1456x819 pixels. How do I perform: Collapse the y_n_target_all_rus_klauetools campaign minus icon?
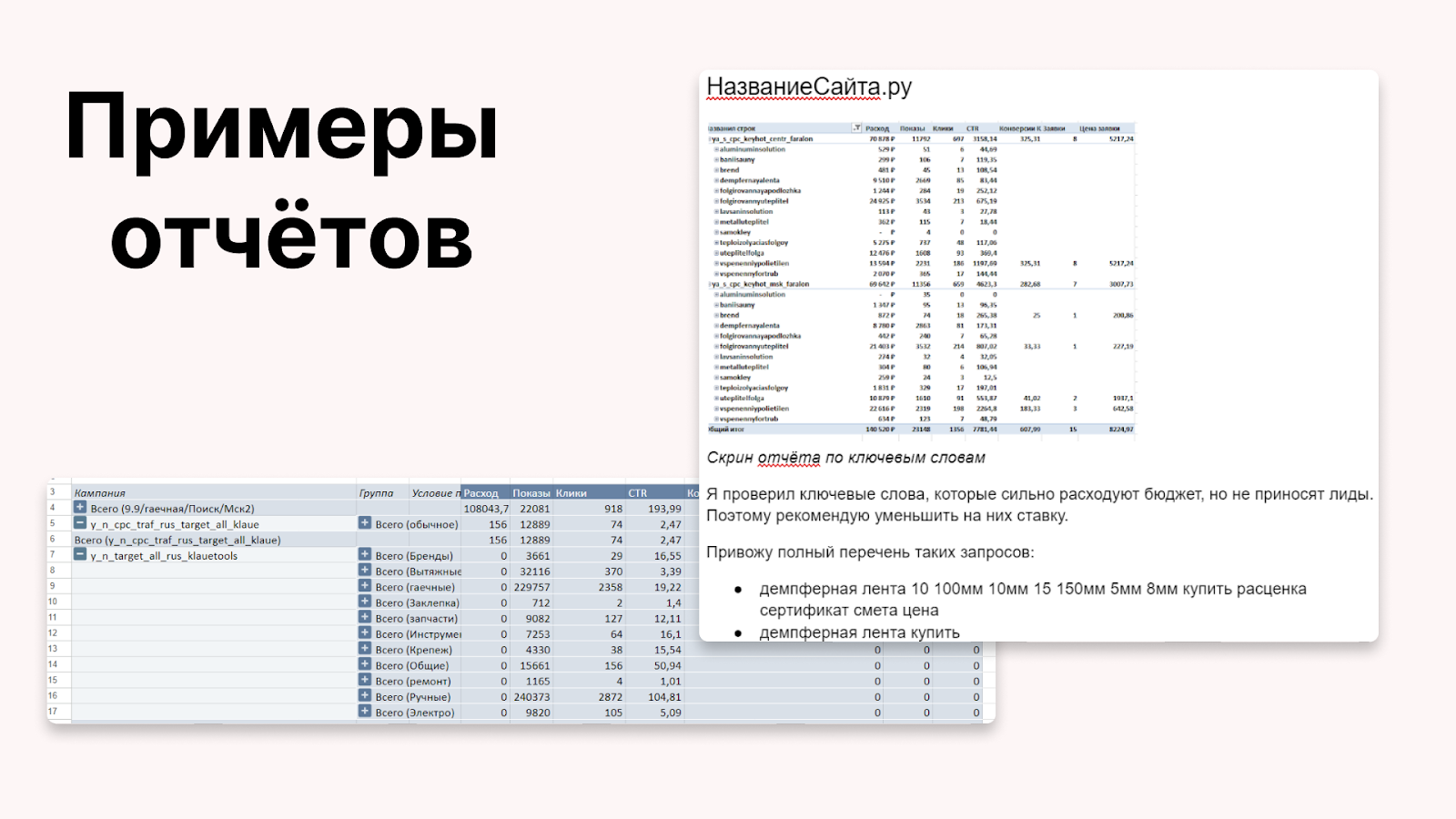(80, 554)
